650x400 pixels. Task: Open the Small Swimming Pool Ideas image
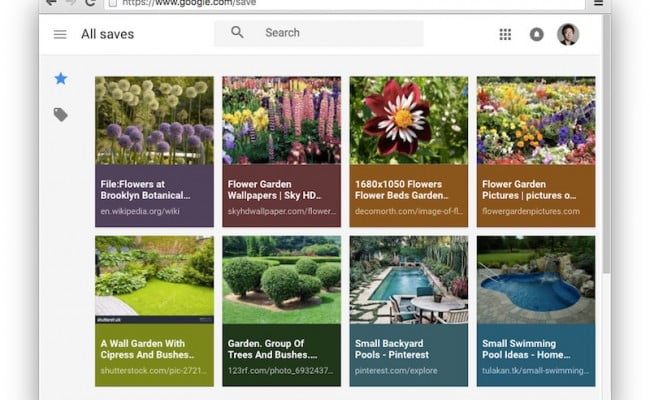click(x=536, y=280)
